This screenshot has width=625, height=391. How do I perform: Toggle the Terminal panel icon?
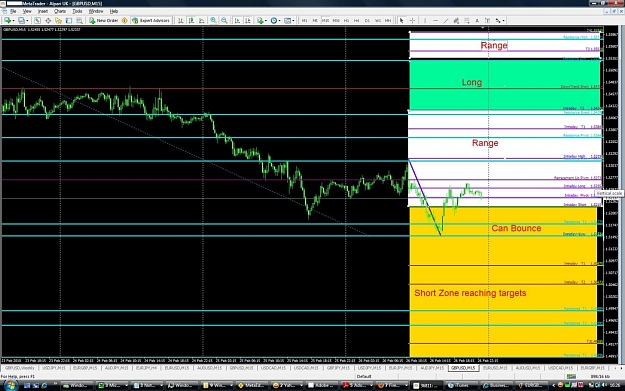(x=69, y=20)
